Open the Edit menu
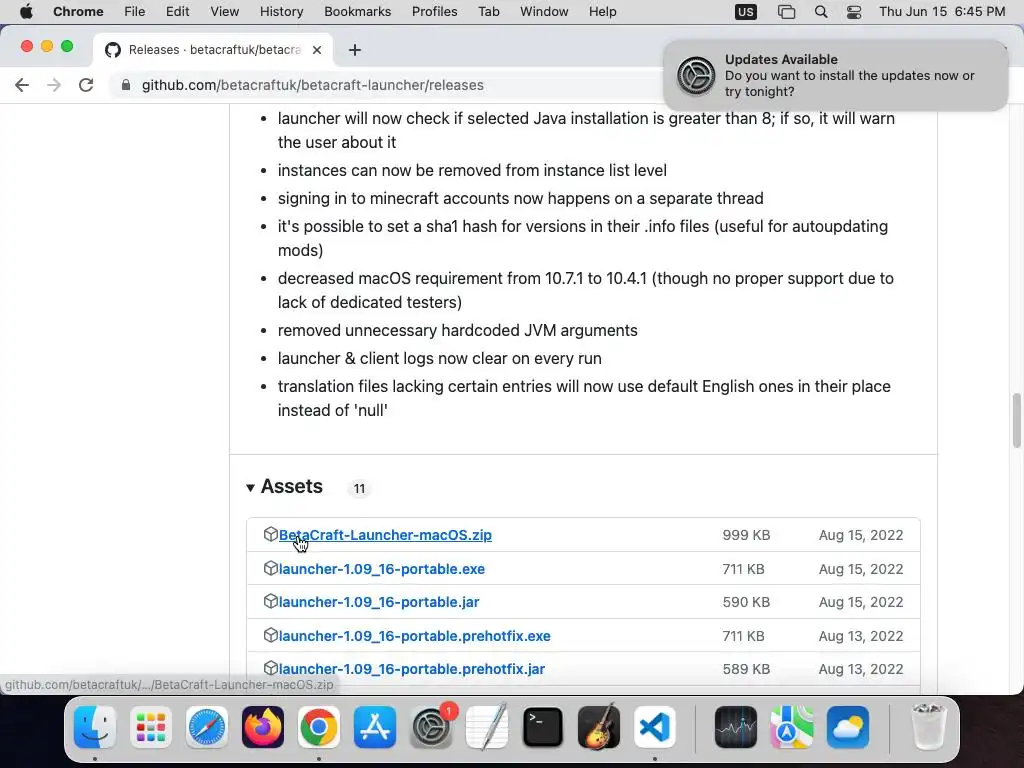This screenshot has height=768, width=1024. [177, 12]
